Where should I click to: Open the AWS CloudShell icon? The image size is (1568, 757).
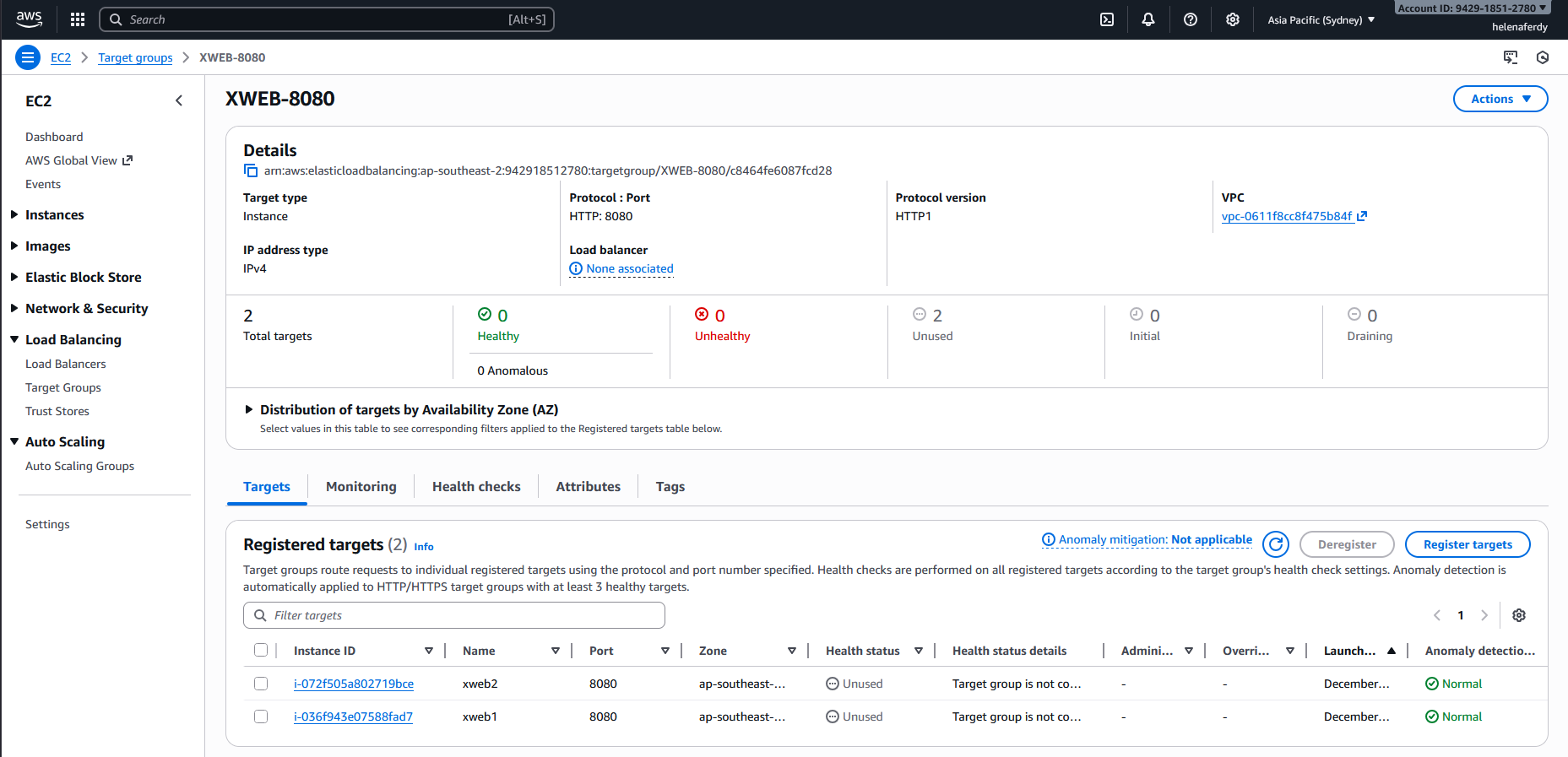pos(1106,19)
